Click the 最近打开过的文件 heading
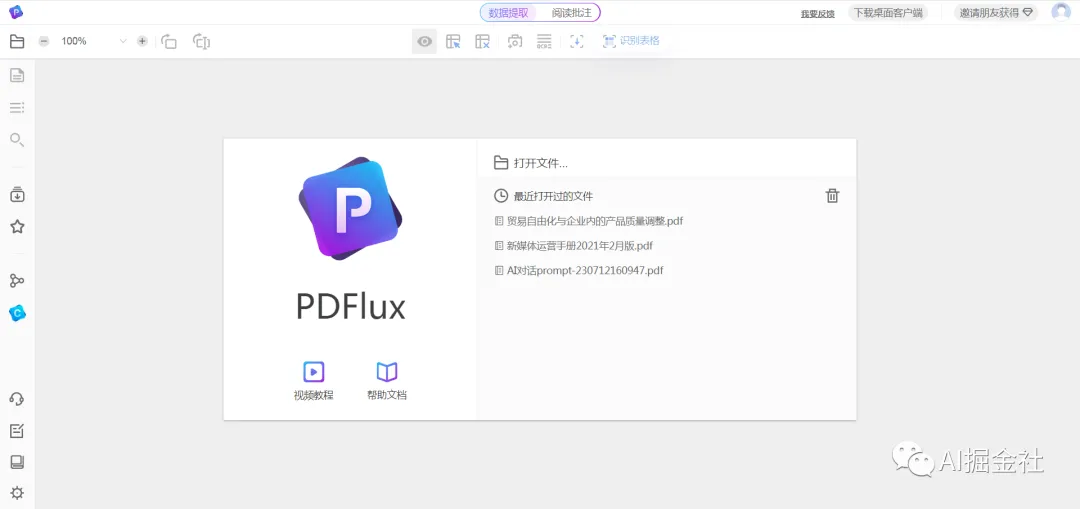 coord(553,196)
